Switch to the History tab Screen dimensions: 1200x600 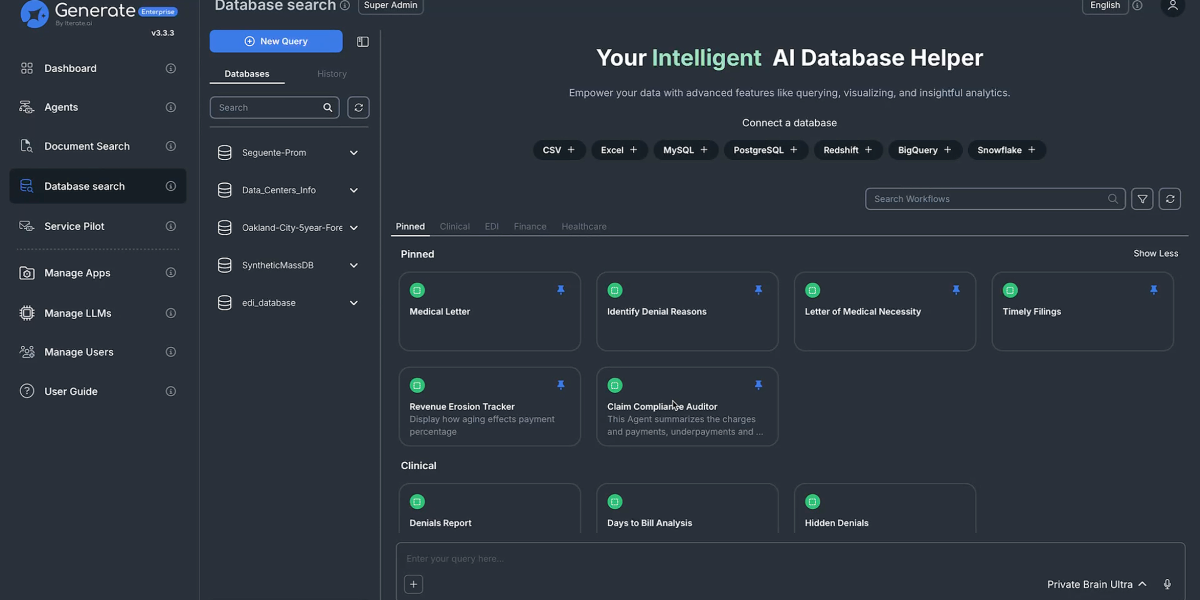tap(332, 73)
